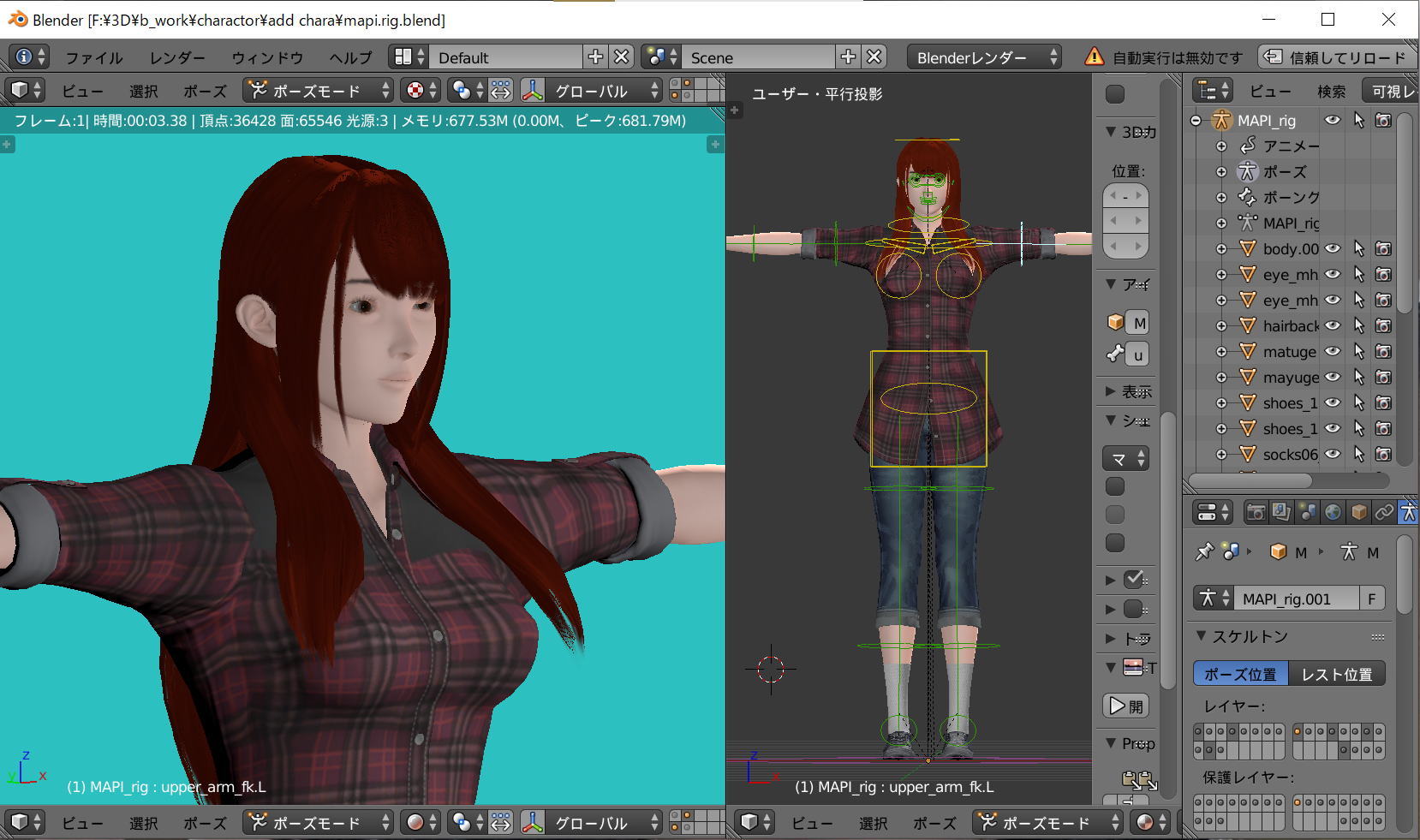Hide body.00 mesh with its eye icon

coord(1333,249)
